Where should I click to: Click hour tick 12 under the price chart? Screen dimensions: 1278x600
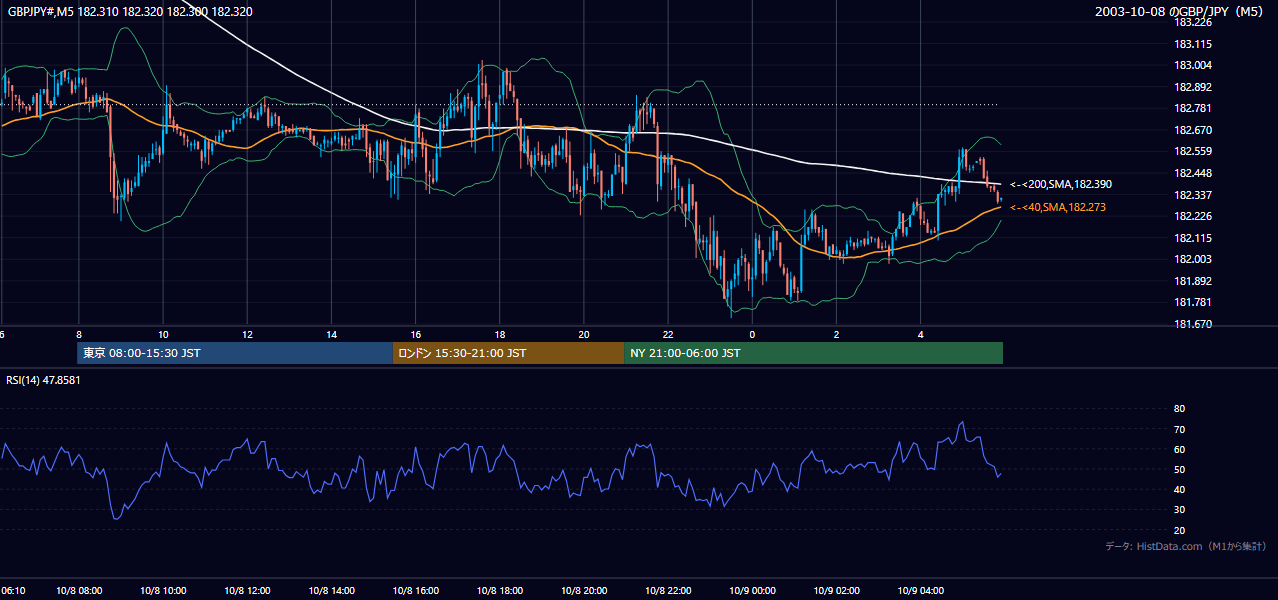pos(247,335)
